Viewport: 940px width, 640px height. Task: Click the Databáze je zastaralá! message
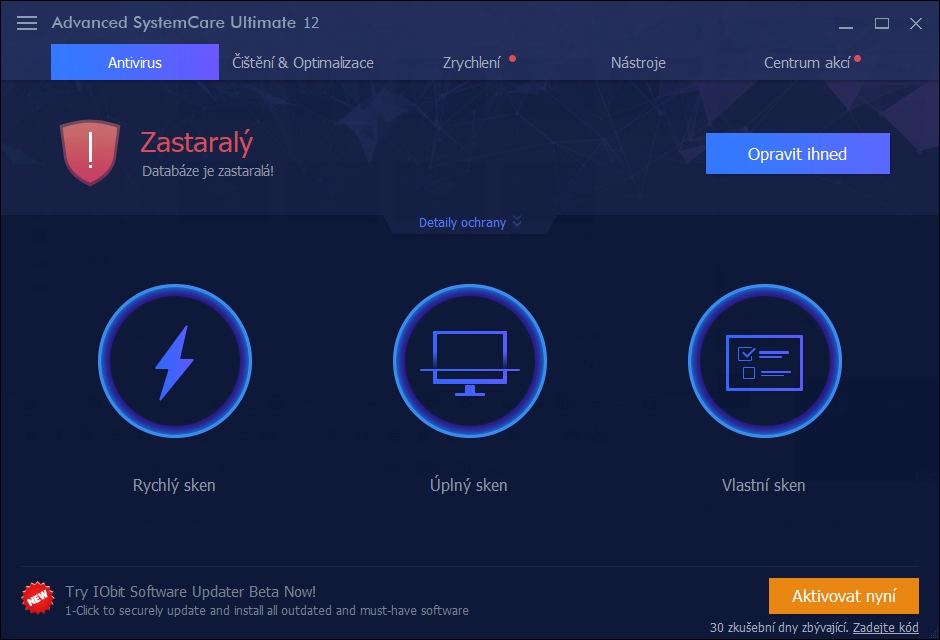click(208, 171)
